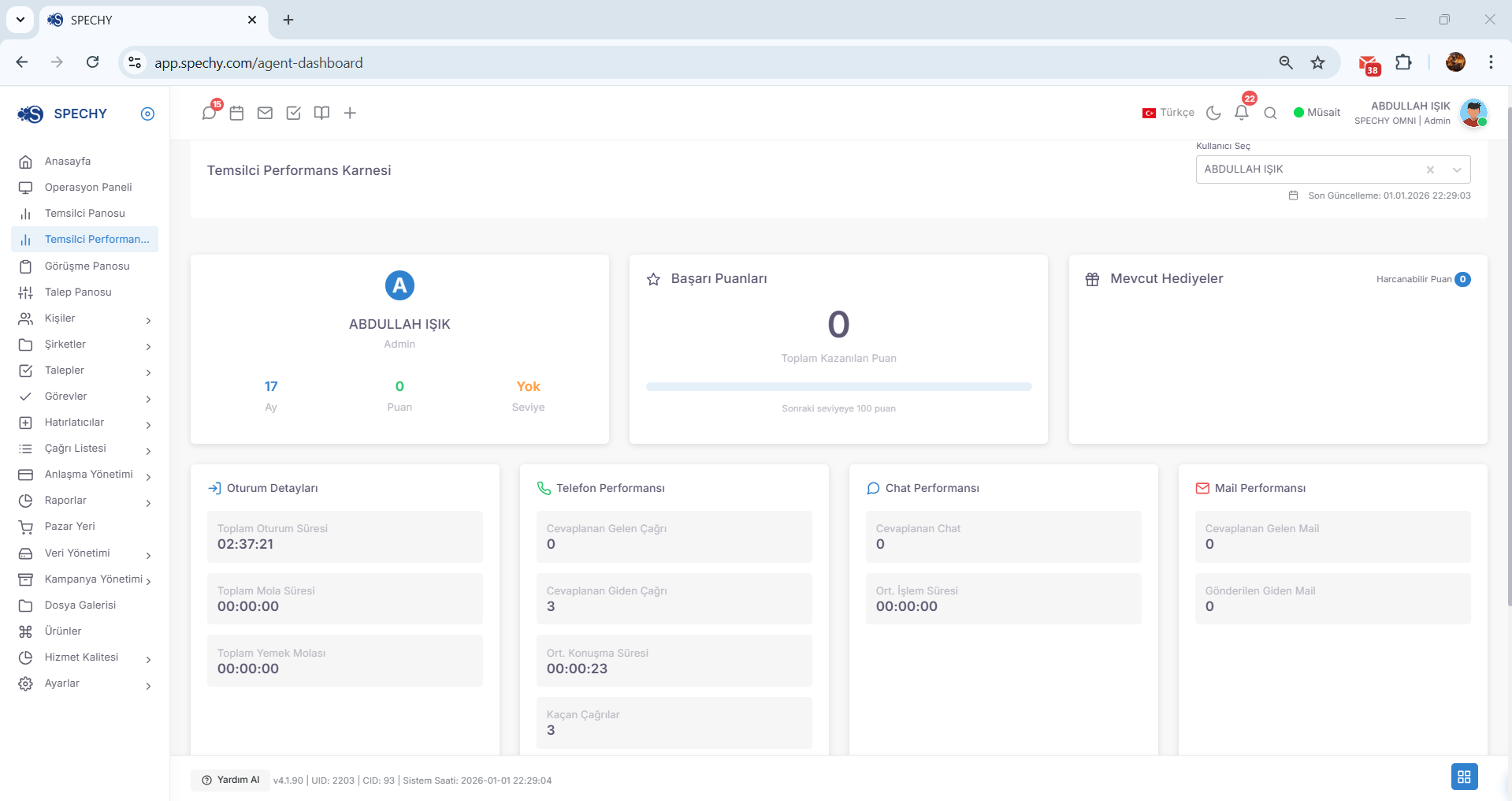The height and width of the screenshot is (801, 1512).
Task: Open the chat messages icon with 15 badge
Action: (x=210, y=113)
